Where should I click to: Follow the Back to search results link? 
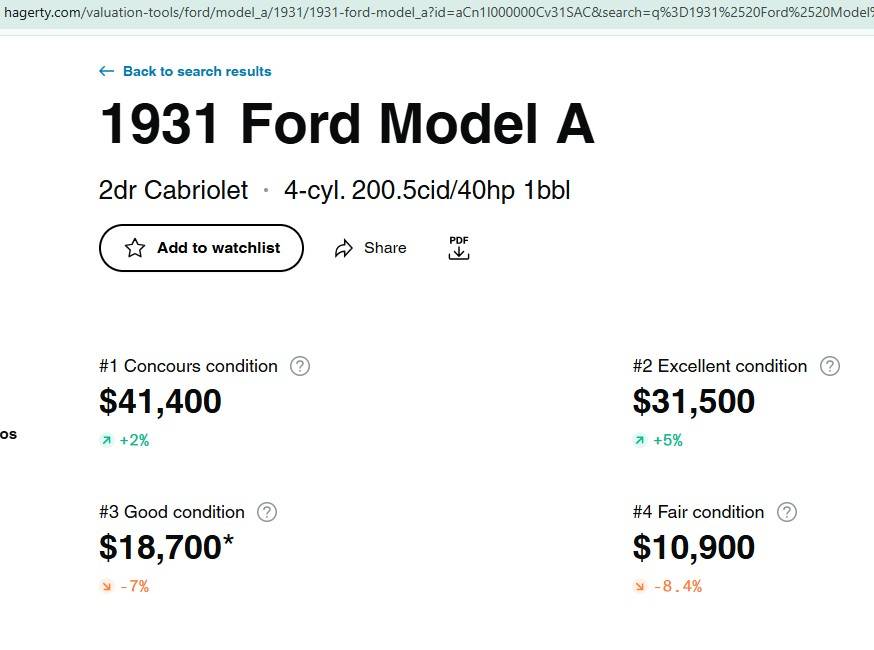[x=196, y=71]
